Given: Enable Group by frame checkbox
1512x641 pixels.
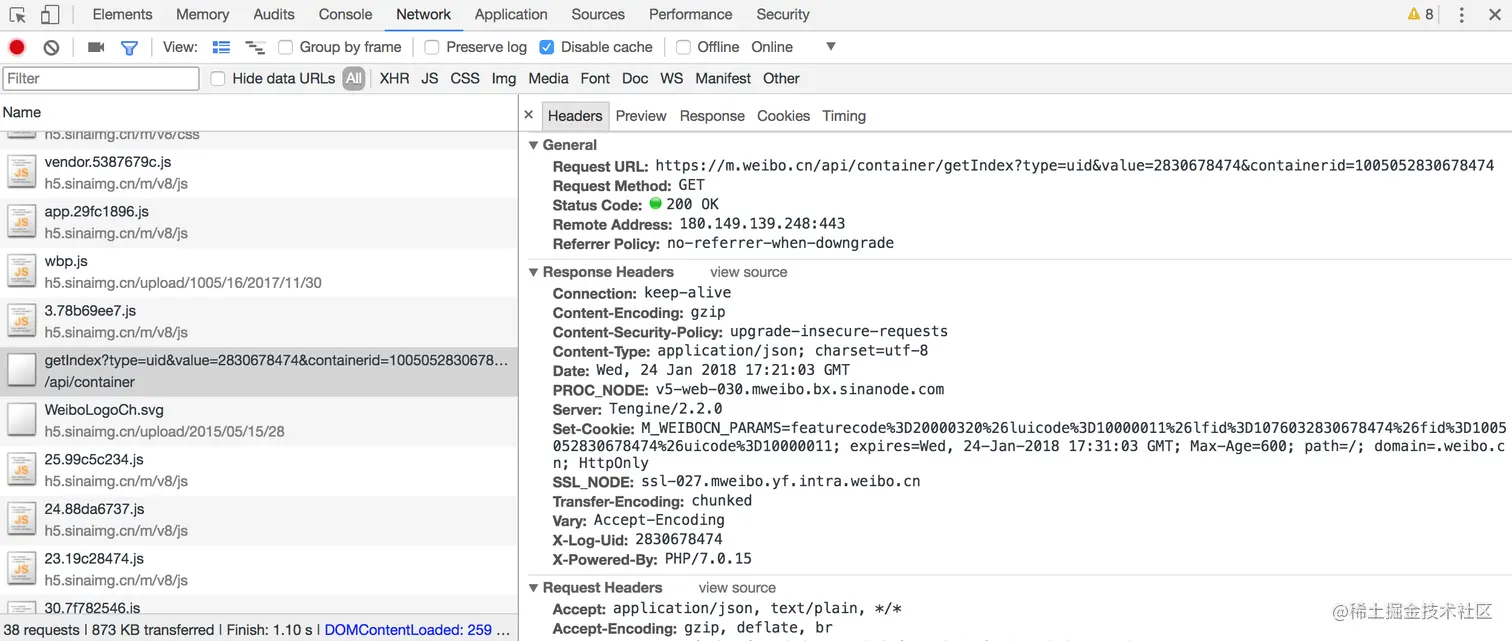Looking at the screenshot, I should 286,47.
